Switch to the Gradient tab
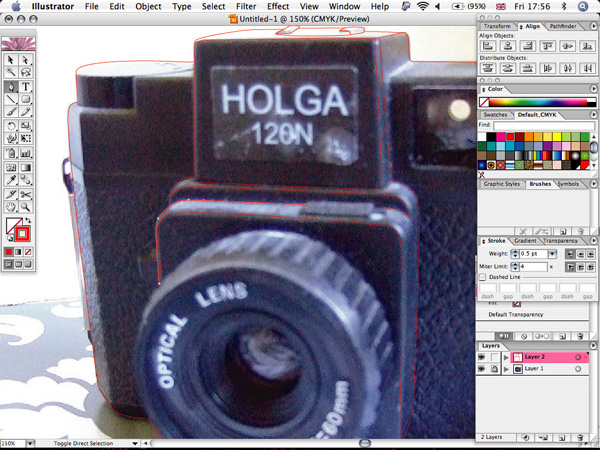The width and height of the screenshot is (600, 450). [525, 241]
